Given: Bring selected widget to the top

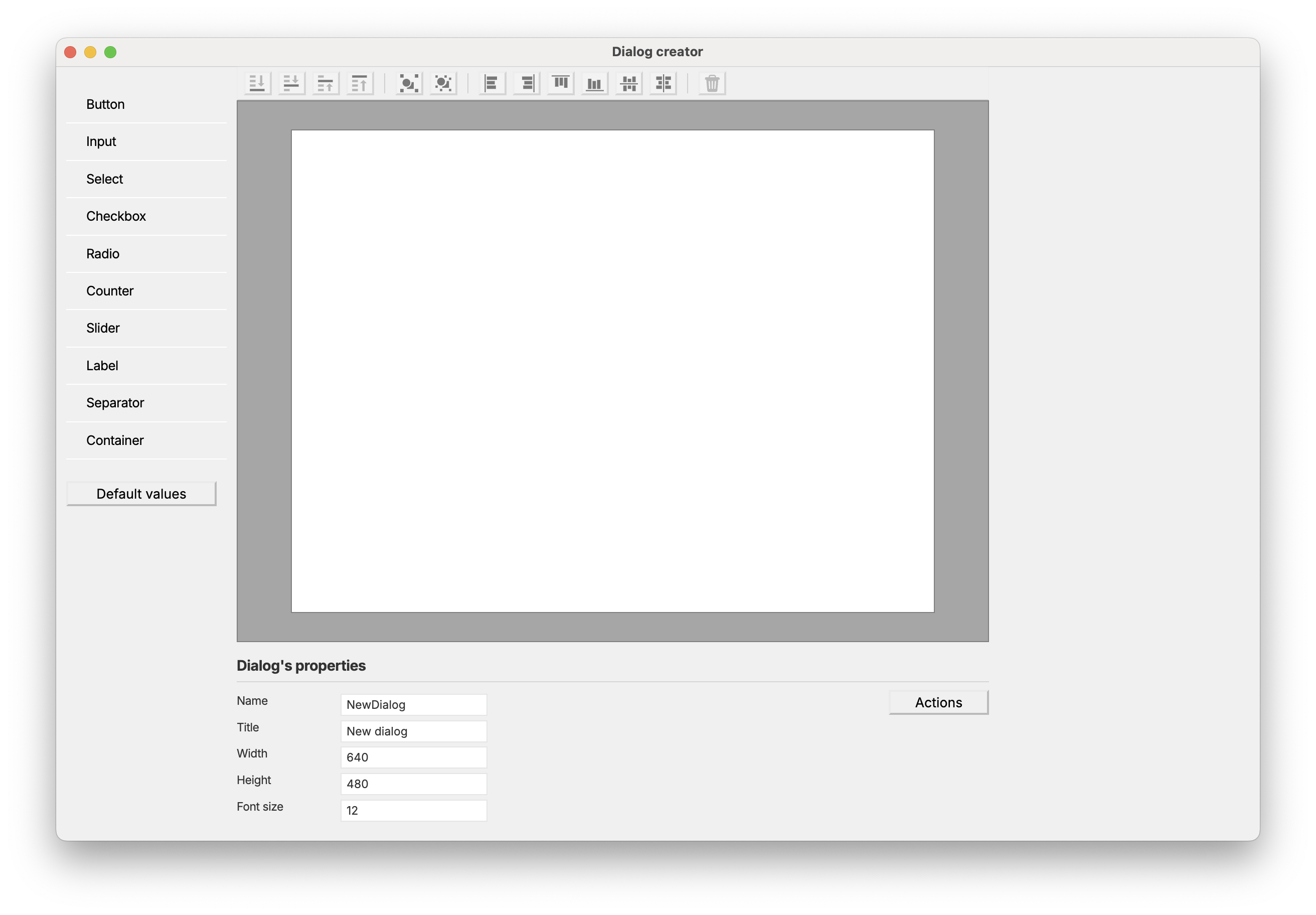Looking at the screenshot, I should point(360,83).
